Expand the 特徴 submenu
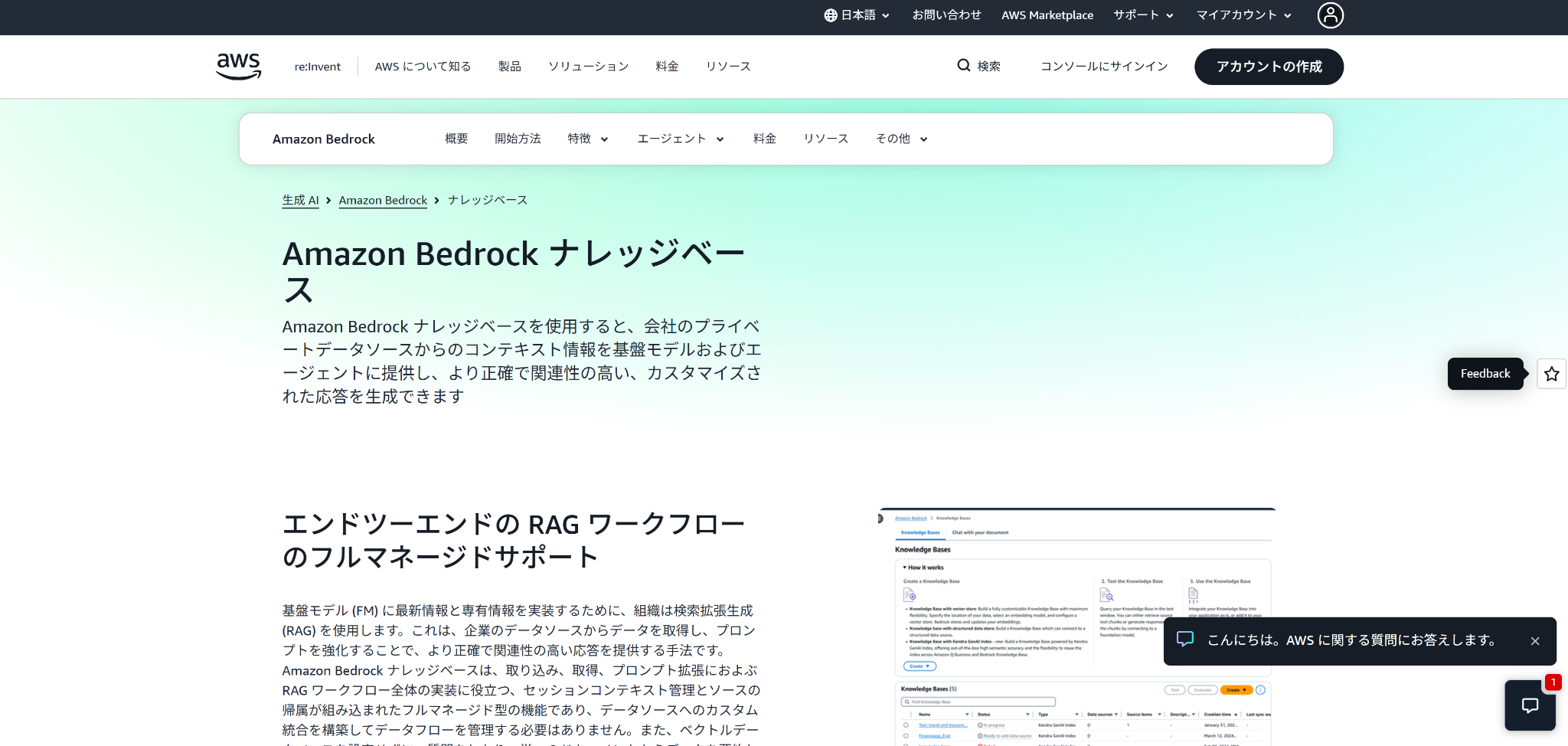The width and height of the screenshot is (1568, 746). [x=588, y=139]
